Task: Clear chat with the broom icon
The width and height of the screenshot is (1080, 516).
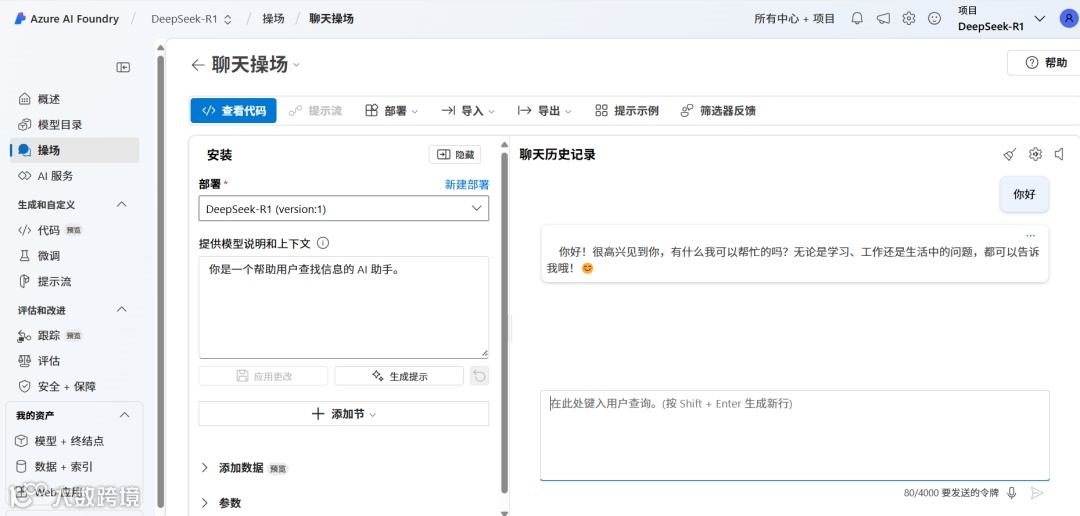Action: (x=1010, y=154)
